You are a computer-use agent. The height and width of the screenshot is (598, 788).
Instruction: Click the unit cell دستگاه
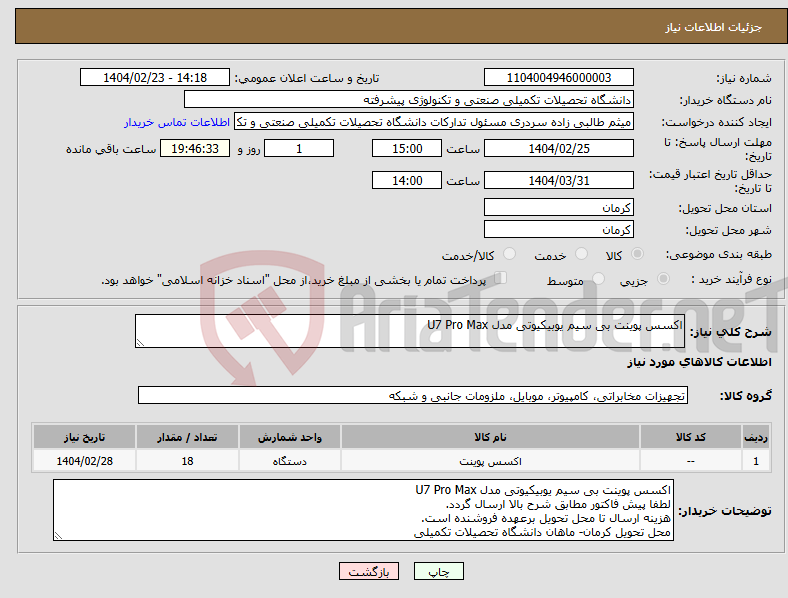[x=289, y=461]
